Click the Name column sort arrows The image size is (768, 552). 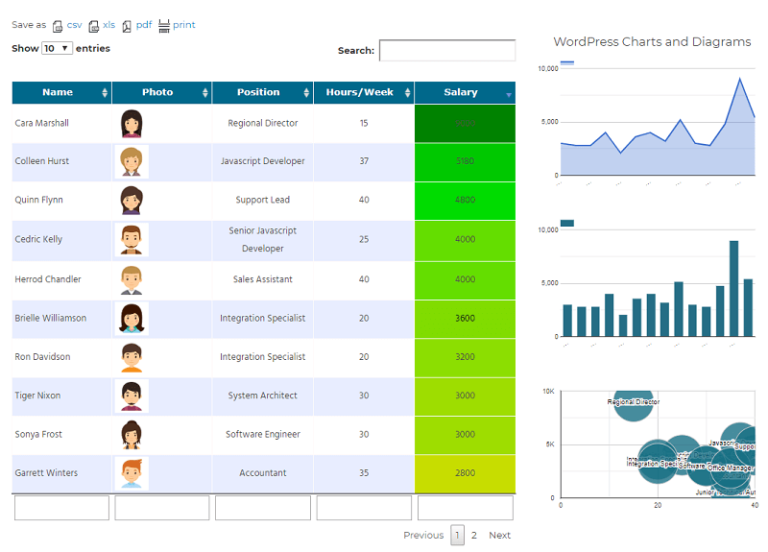[x=104, y=93]
